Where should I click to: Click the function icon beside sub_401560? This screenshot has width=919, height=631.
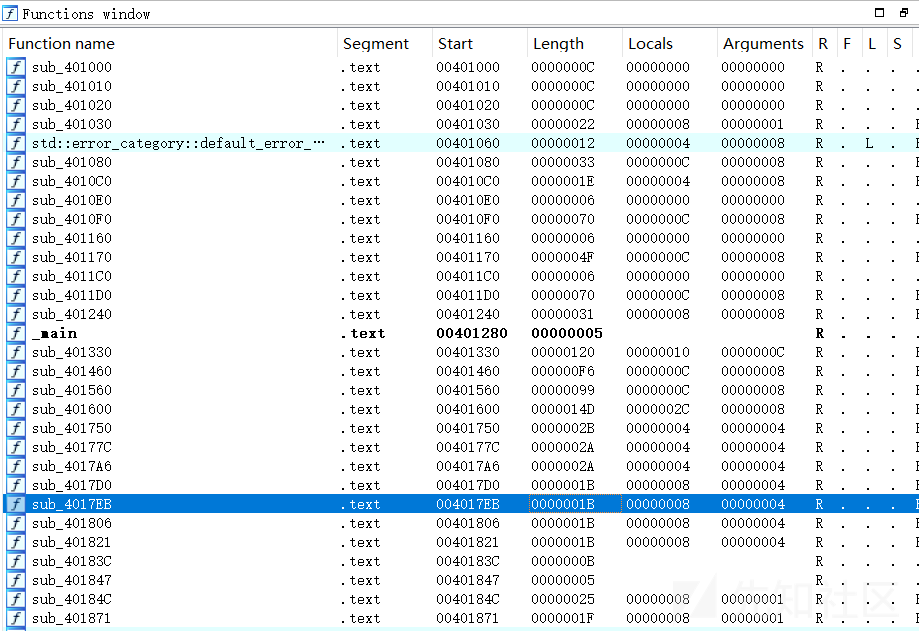(x=16, y=390)
